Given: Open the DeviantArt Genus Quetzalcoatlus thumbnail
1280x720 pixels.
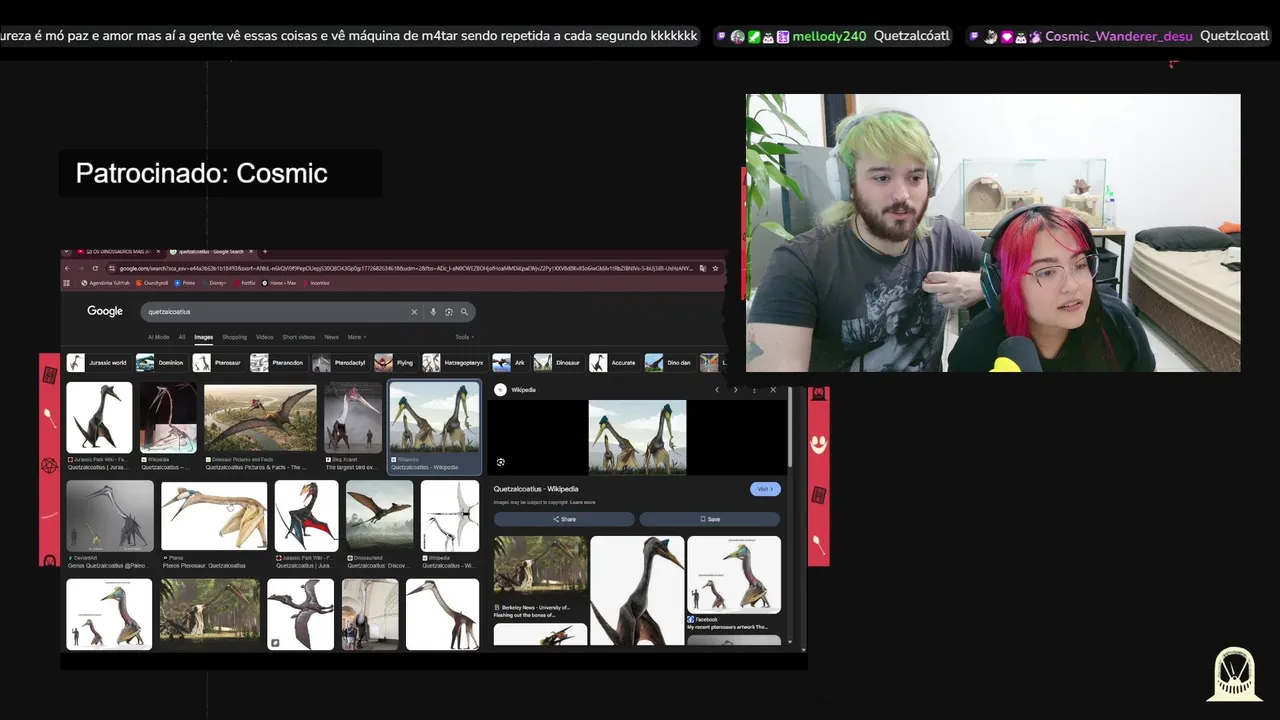Looking at the screenshot, I should [x=110, y=516].
